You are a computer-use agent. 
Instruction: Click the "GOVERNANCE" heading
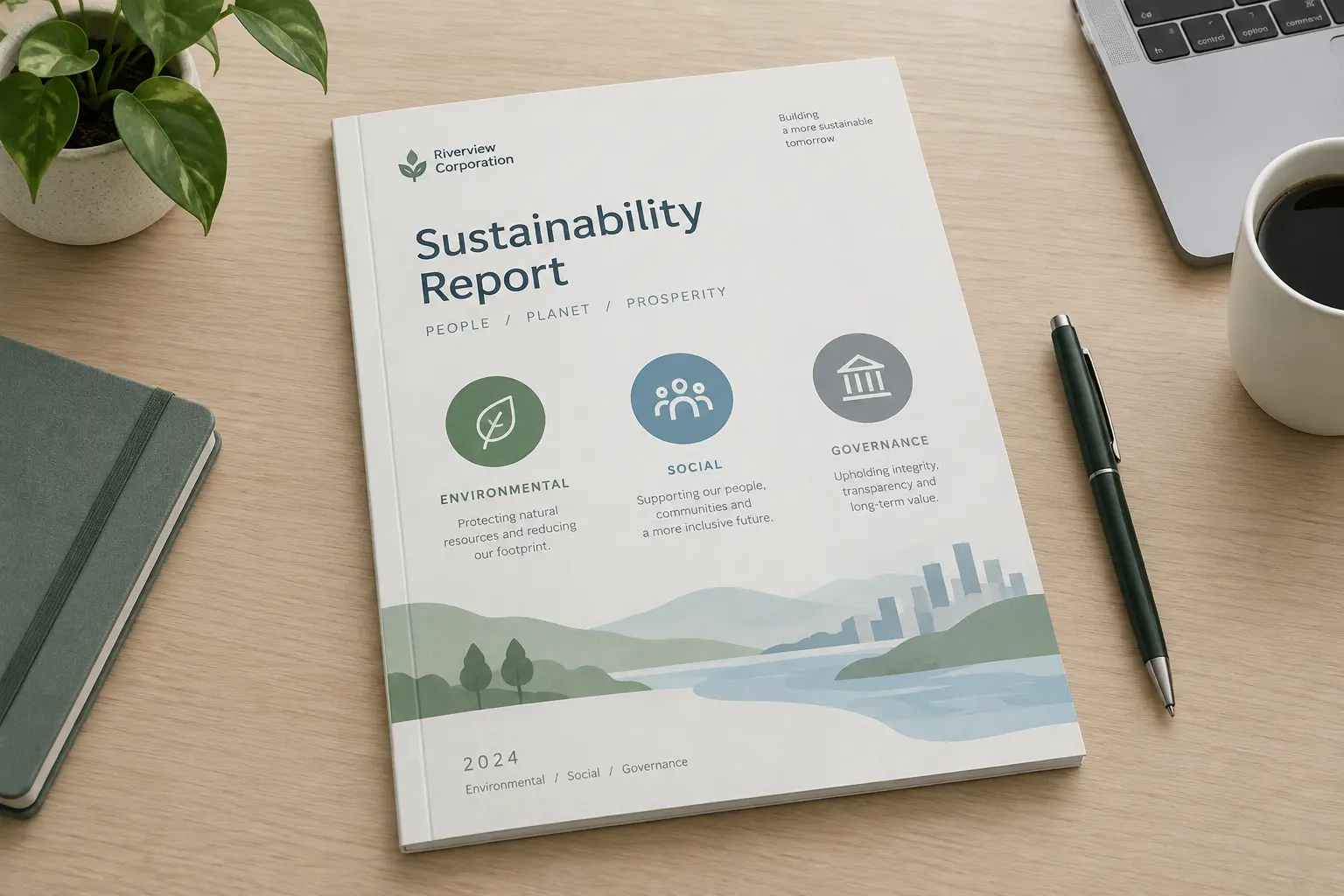click(x=880, y=445)
